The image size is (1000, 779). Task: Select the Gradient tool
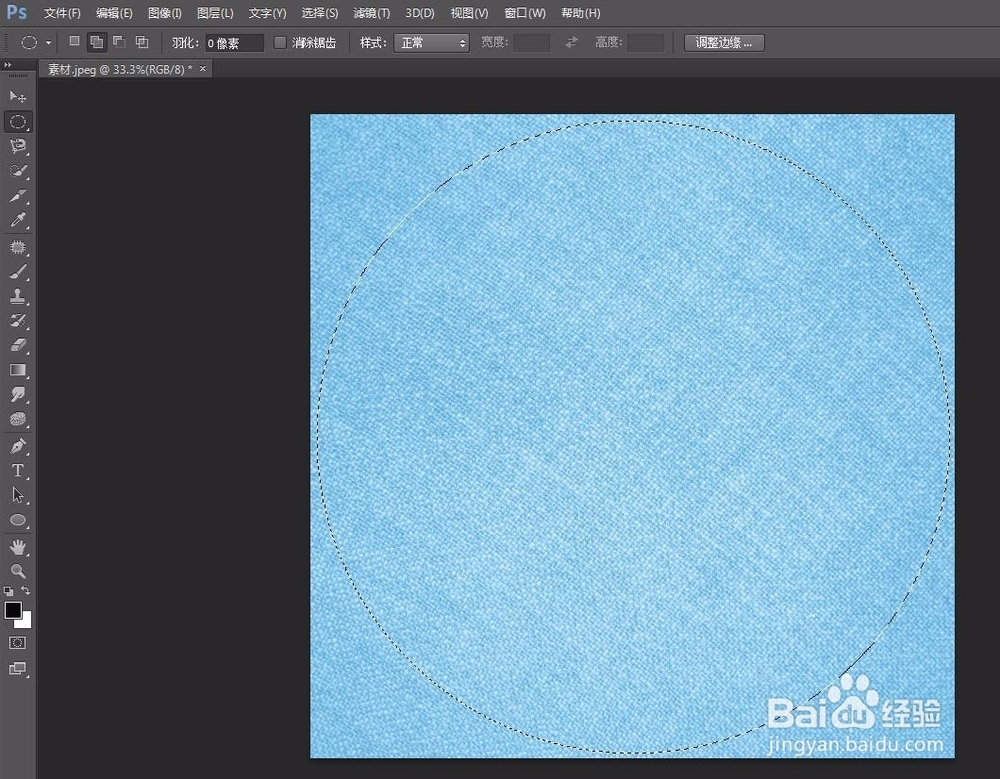click(x=18, y=370)
